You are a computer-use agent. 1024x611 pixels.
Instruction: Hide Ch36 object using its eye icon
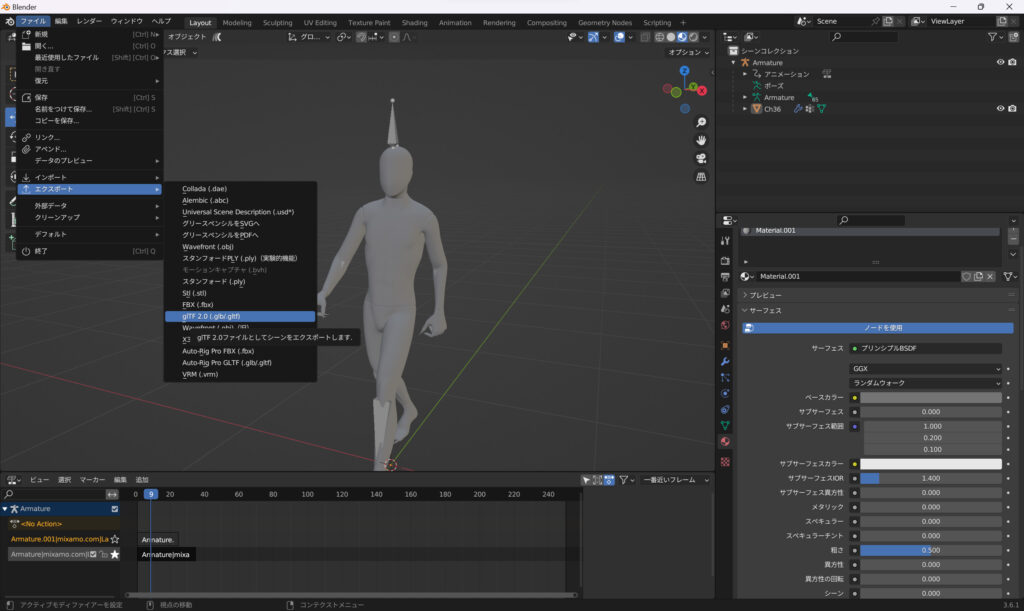click(999, 109)
